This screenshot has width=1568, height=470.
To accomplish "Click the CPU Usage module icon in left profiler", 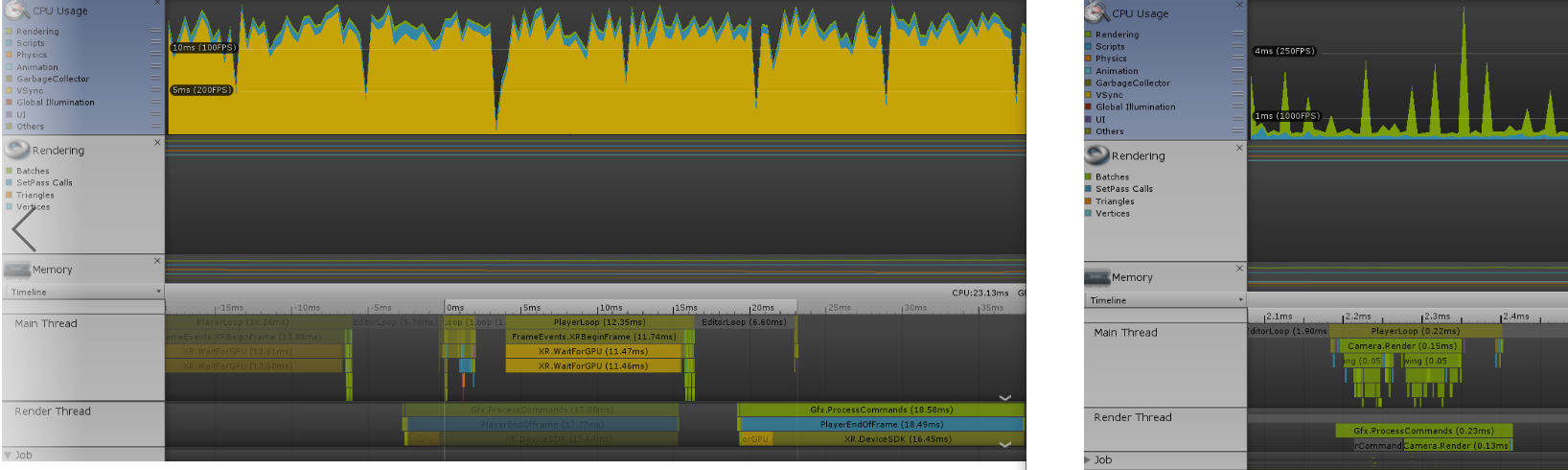I will click(x=17, y=11).
